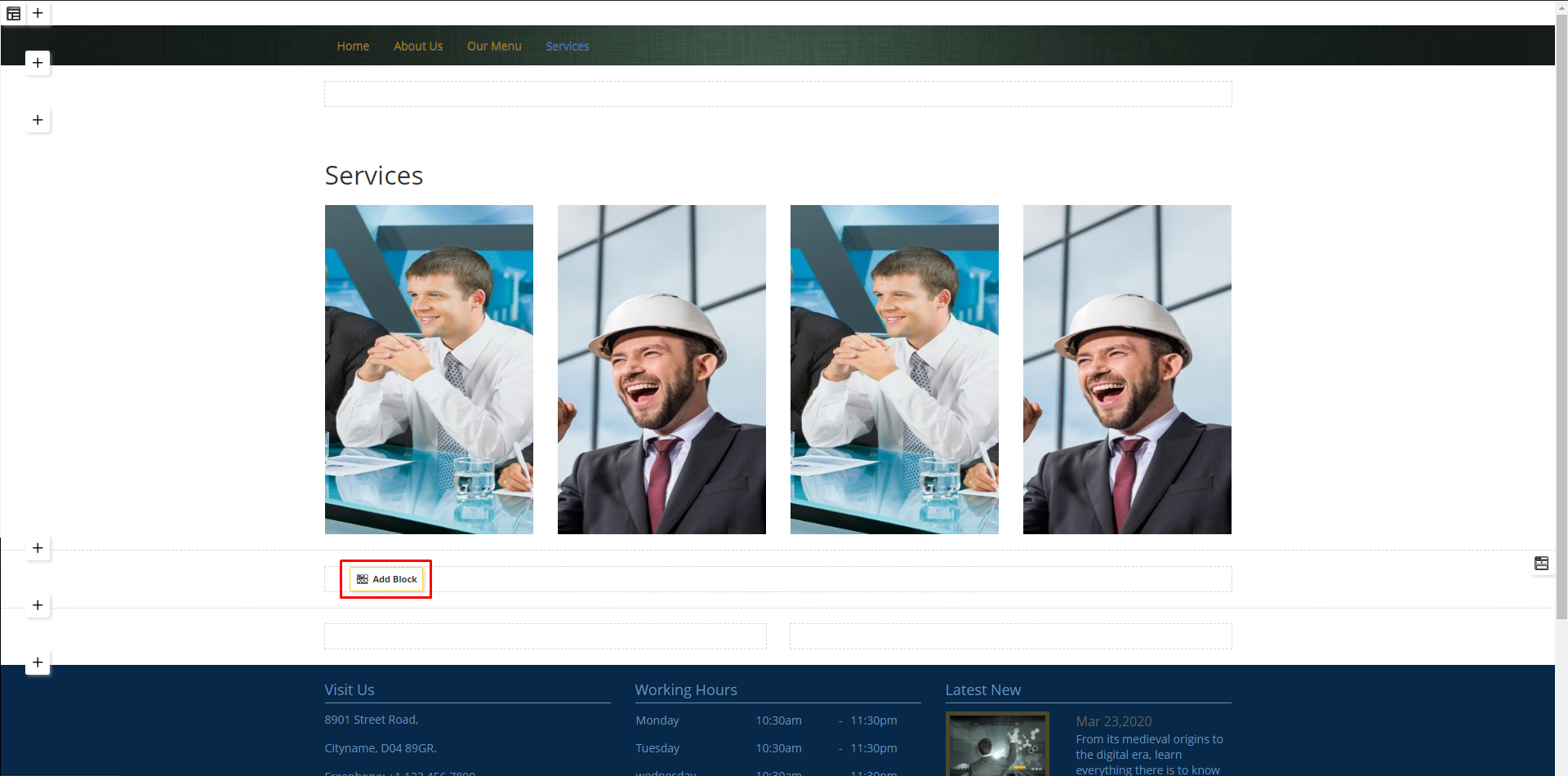Click the plus button at the footer's top edge
The height and width of the screenshot is (776, 1568).
(x=38, y=662)
